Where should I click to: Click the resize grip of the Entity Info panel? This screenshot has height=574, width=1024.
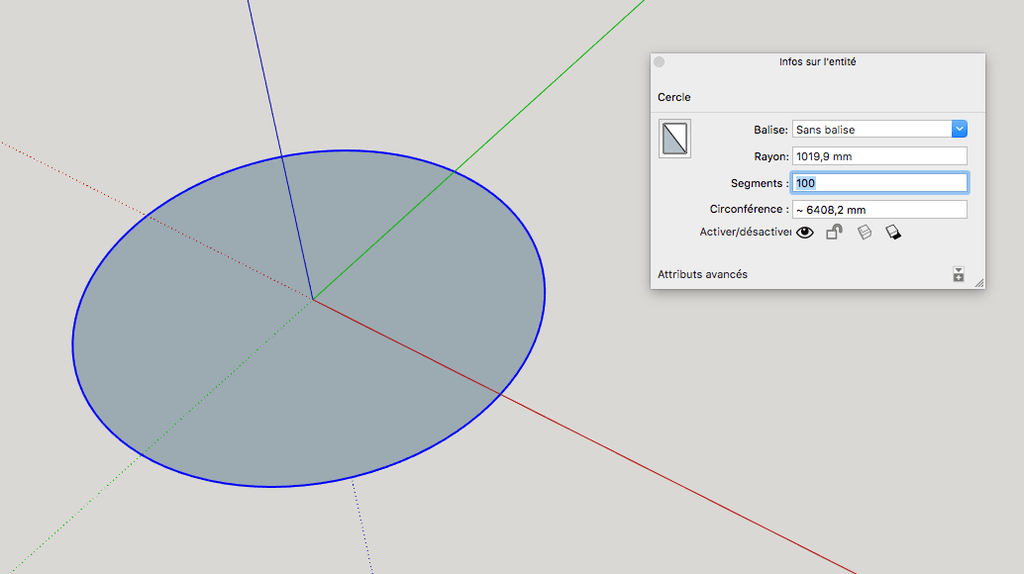pyautogui.click(x=979, y=283)
